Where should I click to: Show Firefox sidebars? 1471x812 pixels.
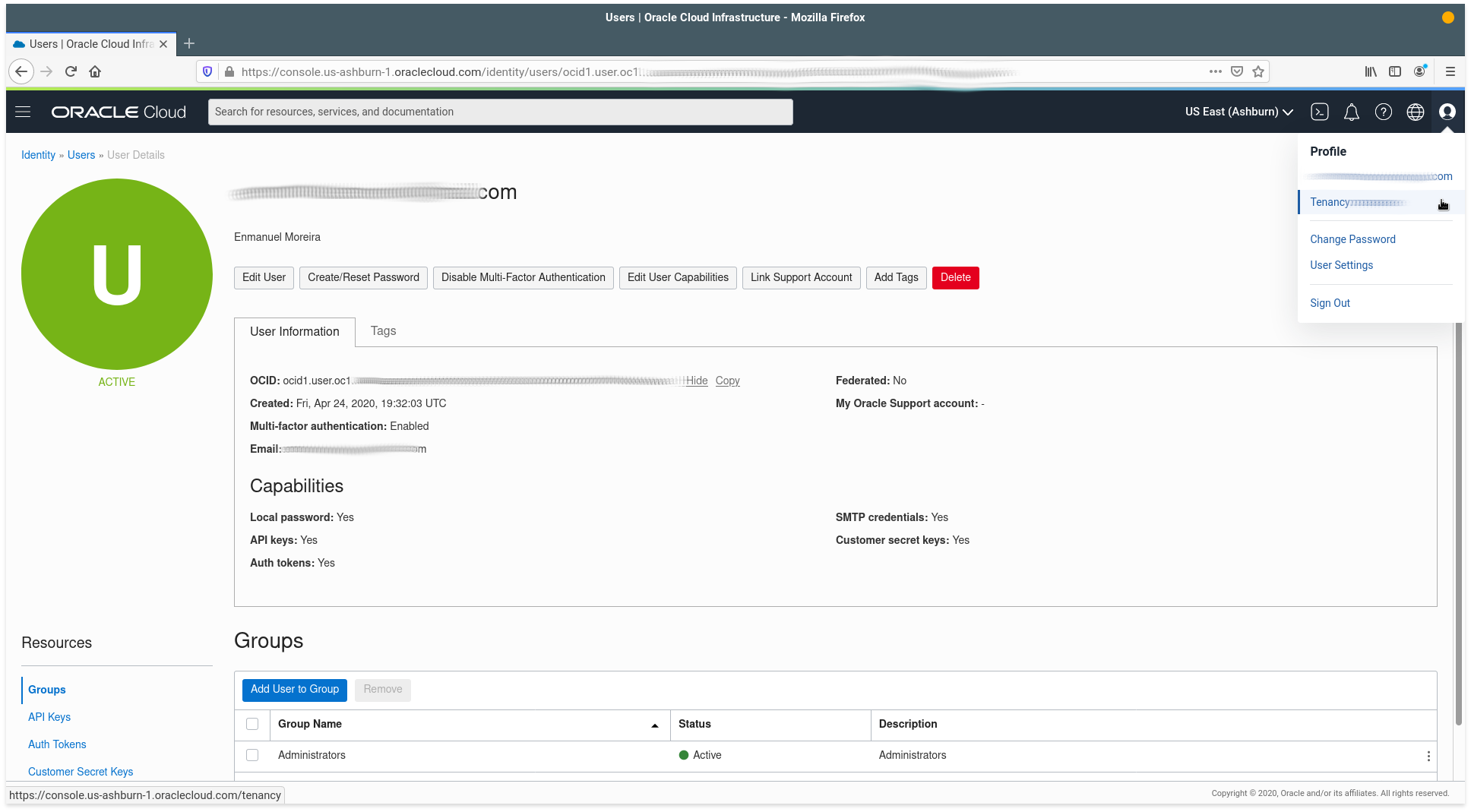[x=1395, y=71]
